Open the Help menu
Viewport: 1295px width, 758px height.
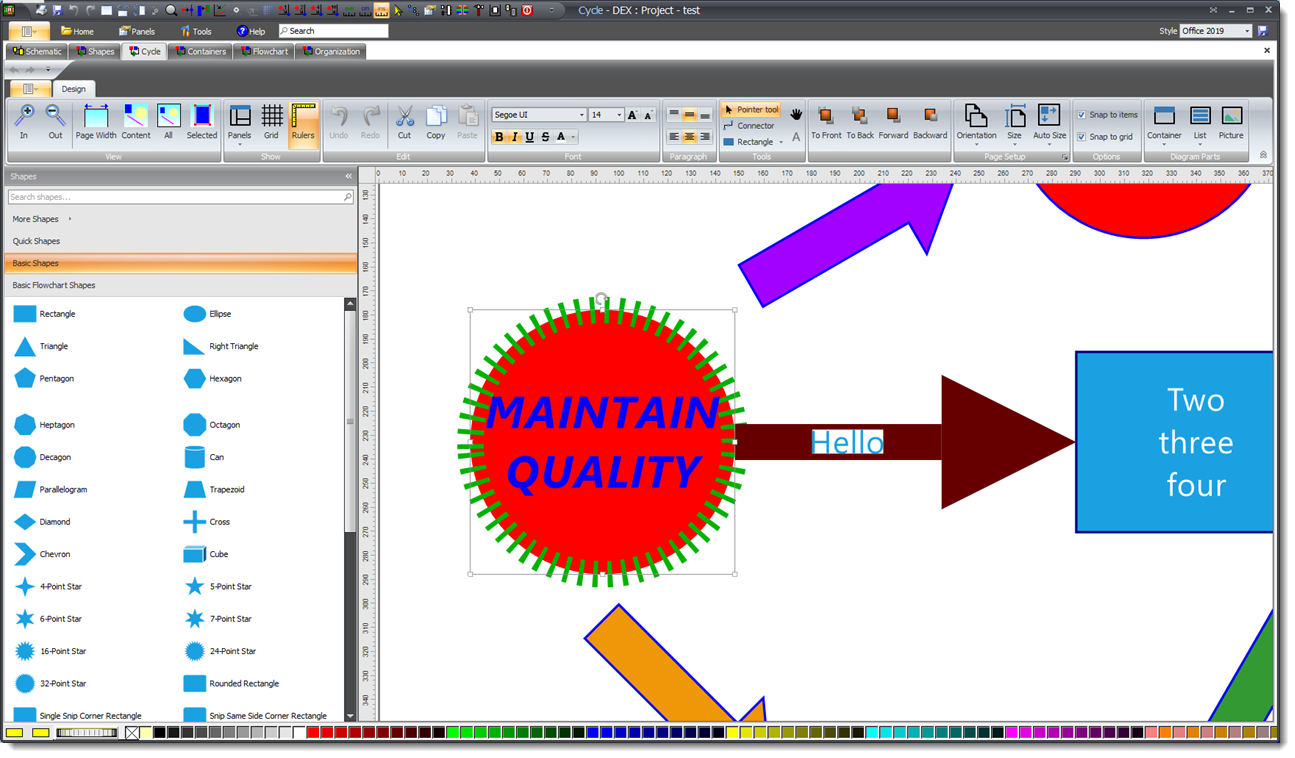pyautogui.click(x=251, y=31)
